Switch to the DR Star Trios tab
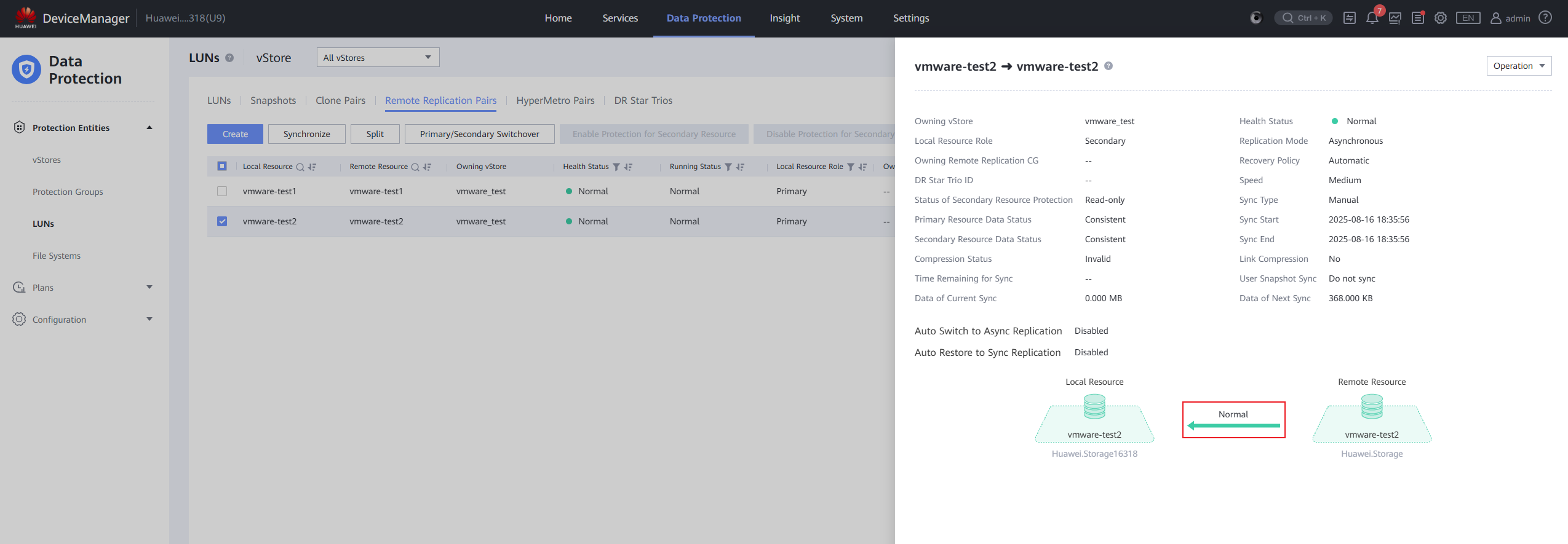Viewport: 1568px width, 544px height. [x=643, y=100]
